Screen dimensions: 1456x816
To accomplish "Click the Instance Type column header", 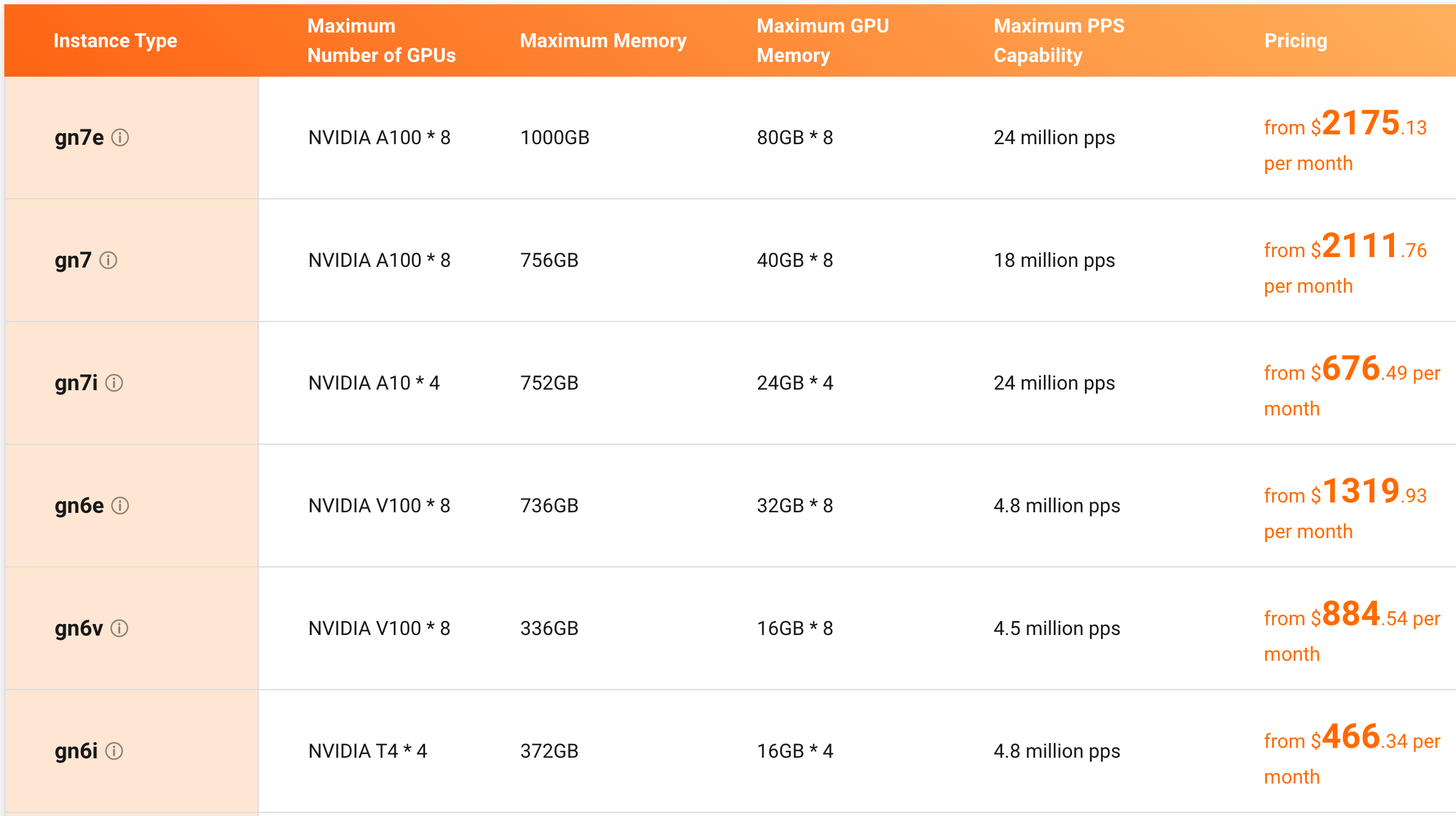I will tap(115, 40).
